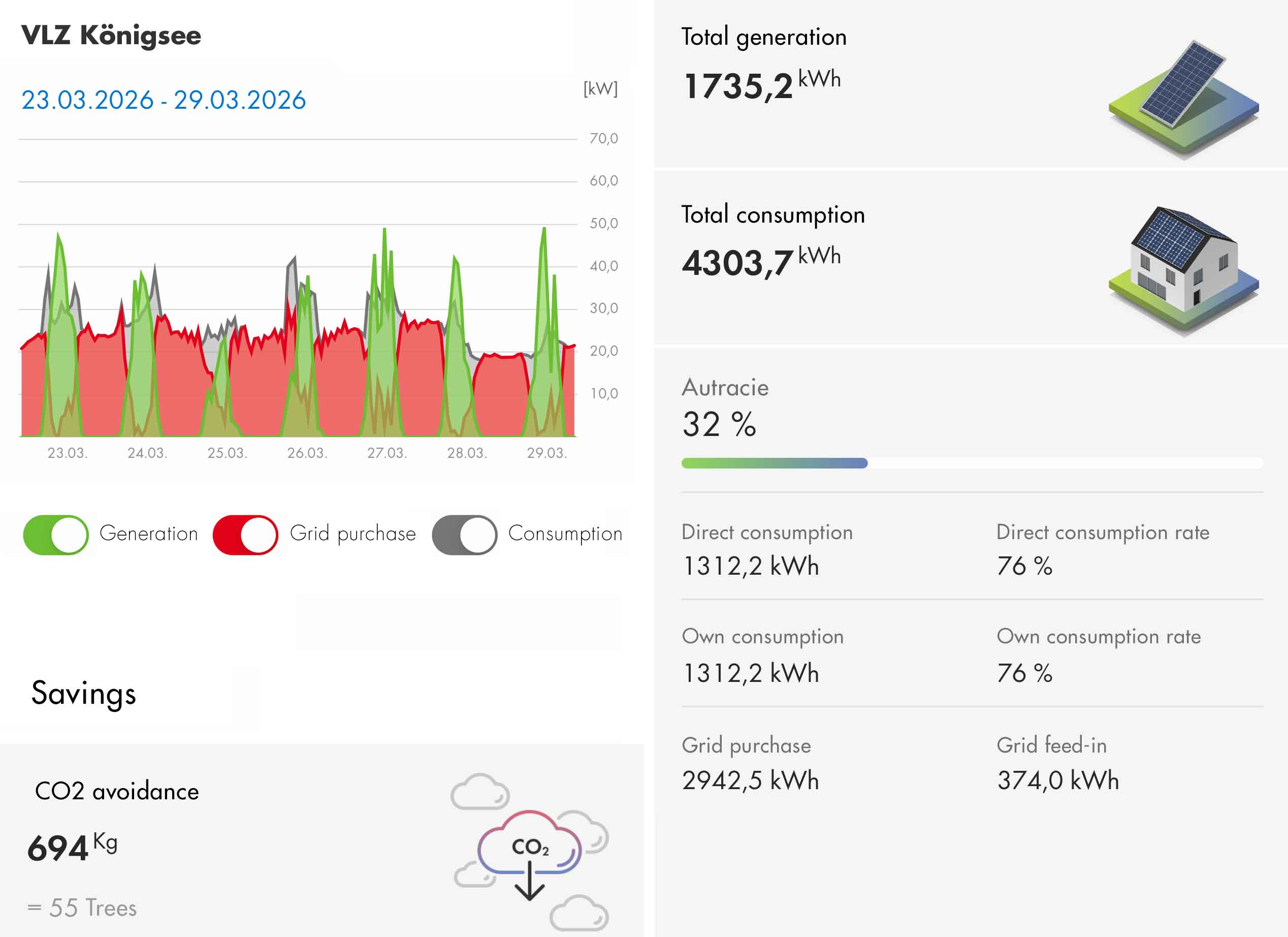
Task: Click the Savings section heading
Action: click(x=83, y=693)
